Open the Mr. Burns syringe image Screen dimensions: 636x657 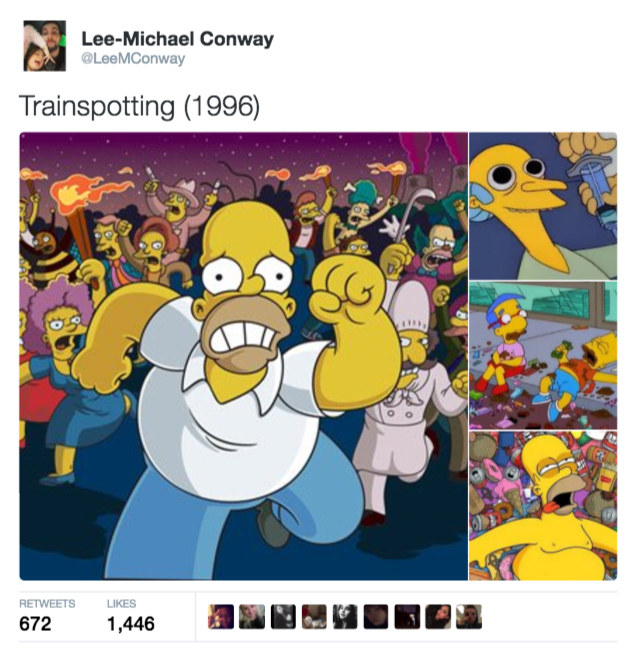(x=543, y=206)
